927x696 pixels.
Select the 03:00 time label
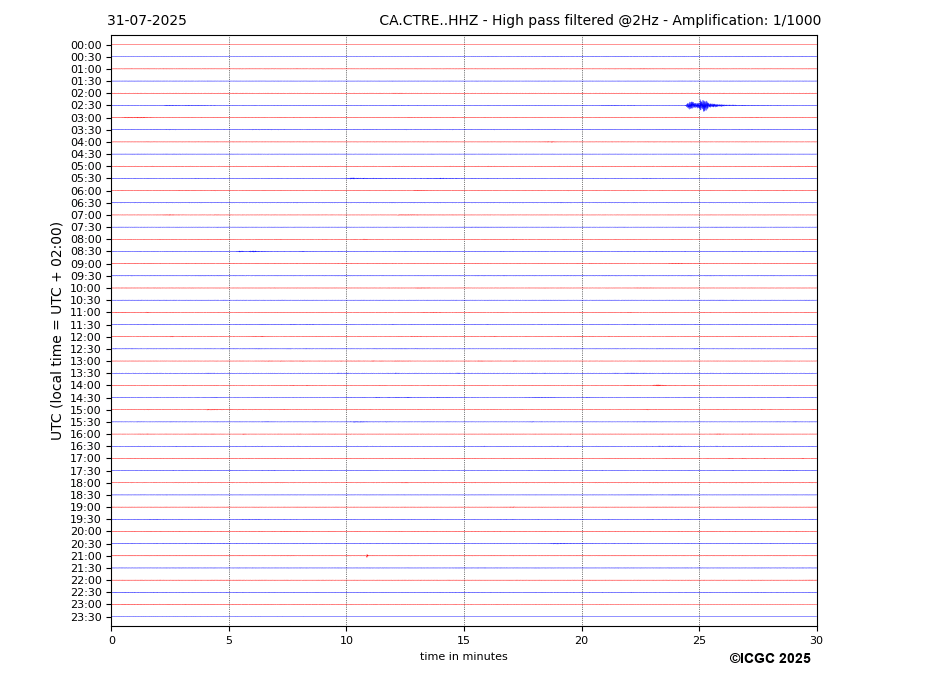tap(86, 118)
